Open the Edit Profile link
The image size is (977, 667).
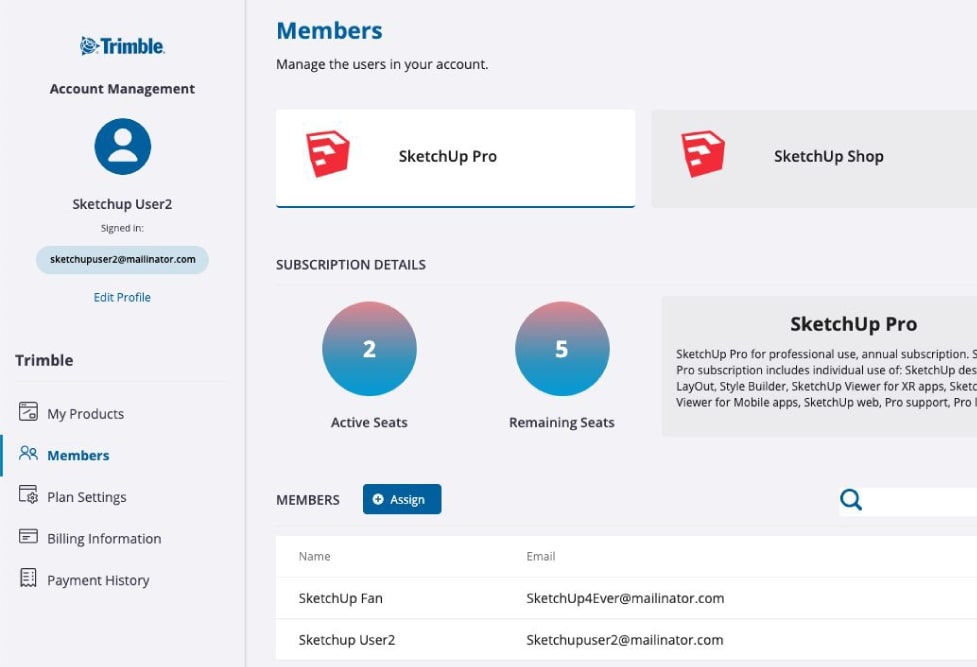click(x=122, y=297)
